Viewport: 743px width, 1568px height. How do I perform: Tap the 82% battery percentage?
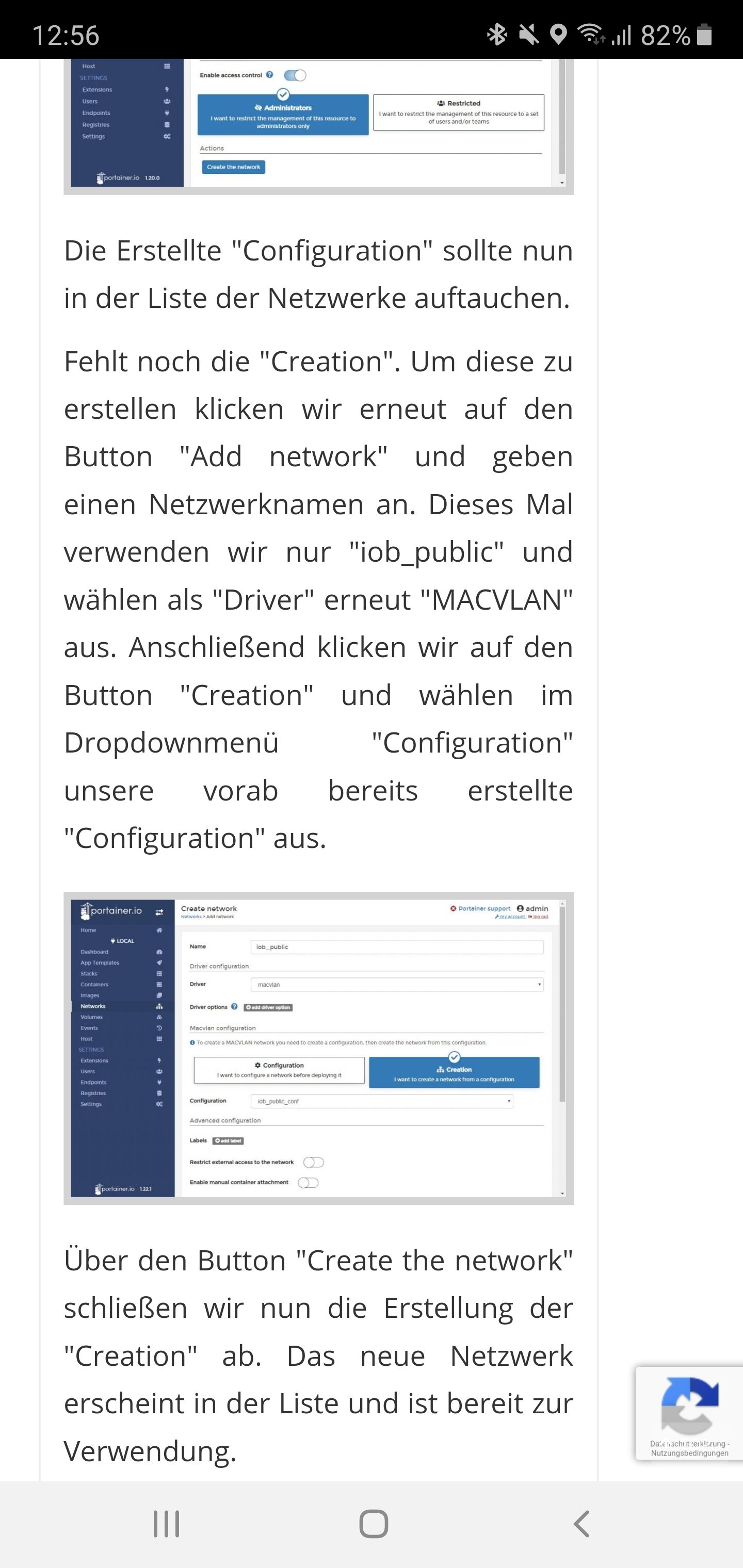click(x=666, y=35)
